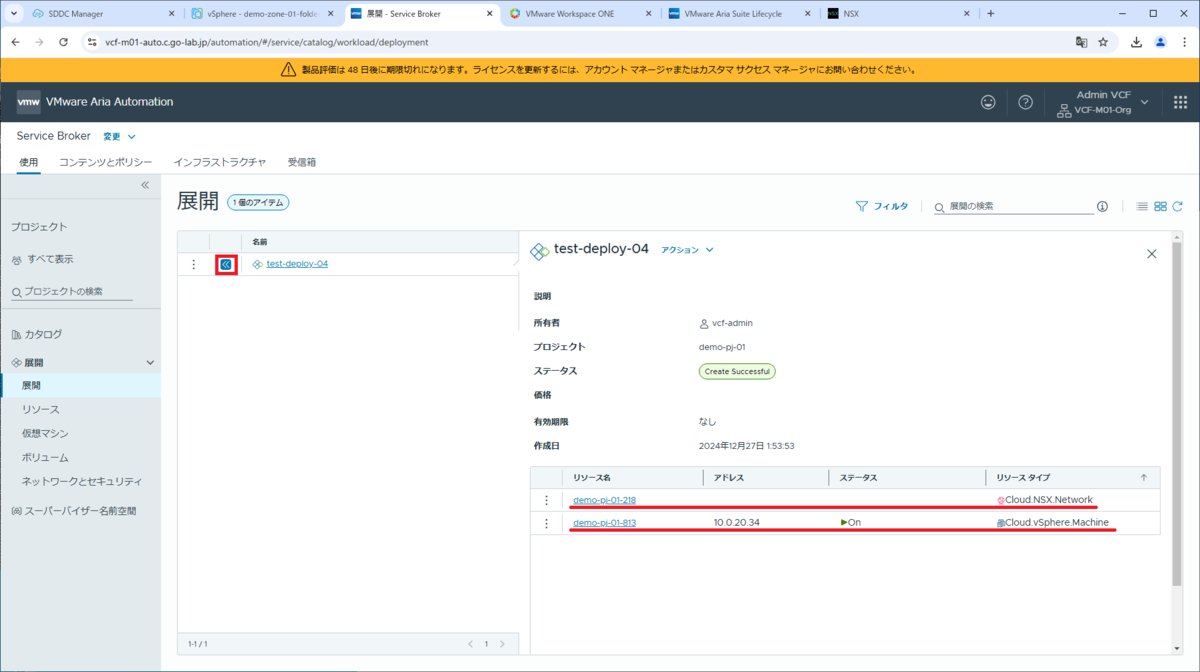
Task: Select すべて表示 under projects
Action: pyautogui.click(x=49, y=259)
